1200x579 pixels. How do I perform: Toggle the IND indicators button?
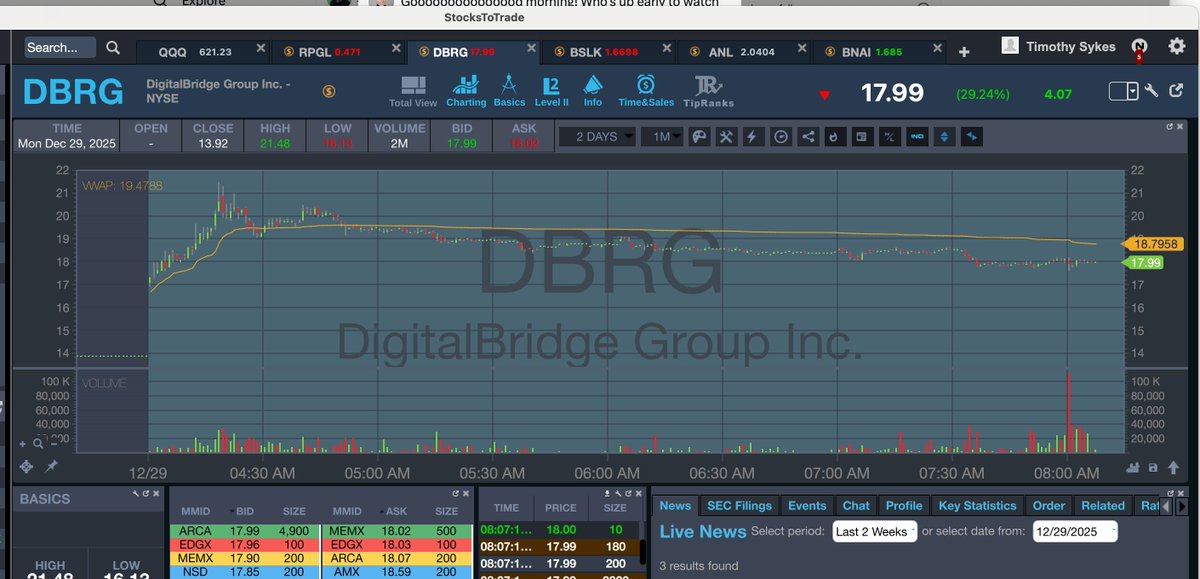point(916,137)
